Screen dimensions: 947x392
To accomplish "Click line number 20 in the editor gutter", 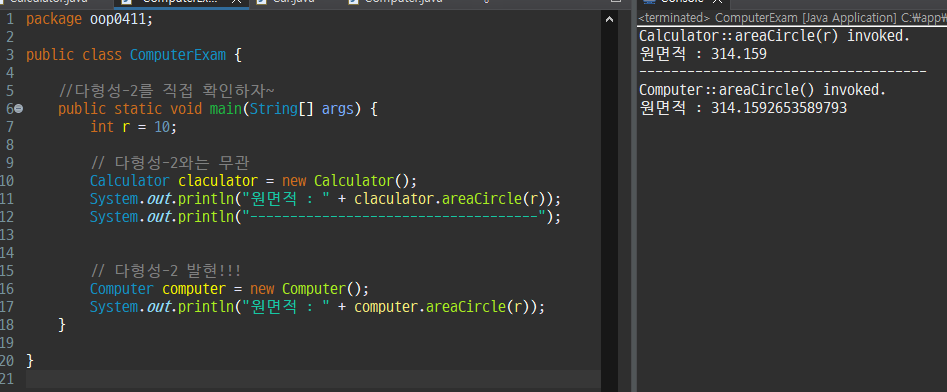I will point(7,361).
